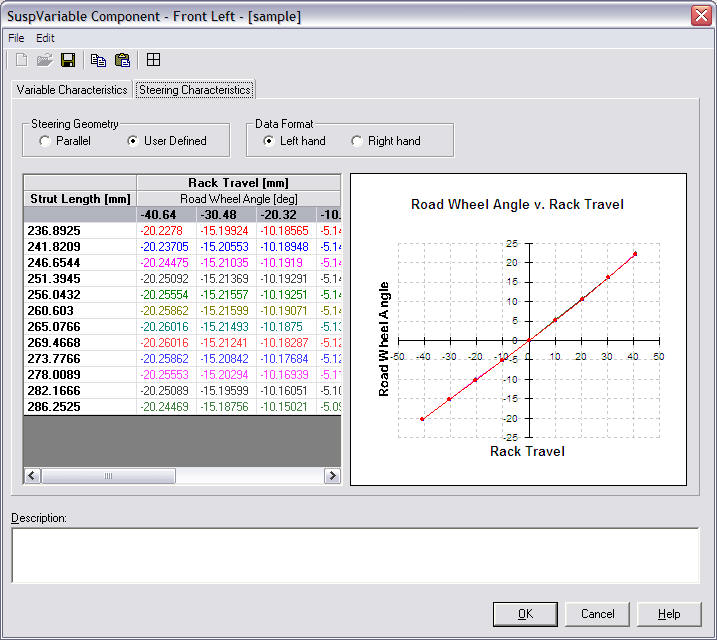Click the Paste clipboard icon
The image size is (717, 640).
point(122,60)
